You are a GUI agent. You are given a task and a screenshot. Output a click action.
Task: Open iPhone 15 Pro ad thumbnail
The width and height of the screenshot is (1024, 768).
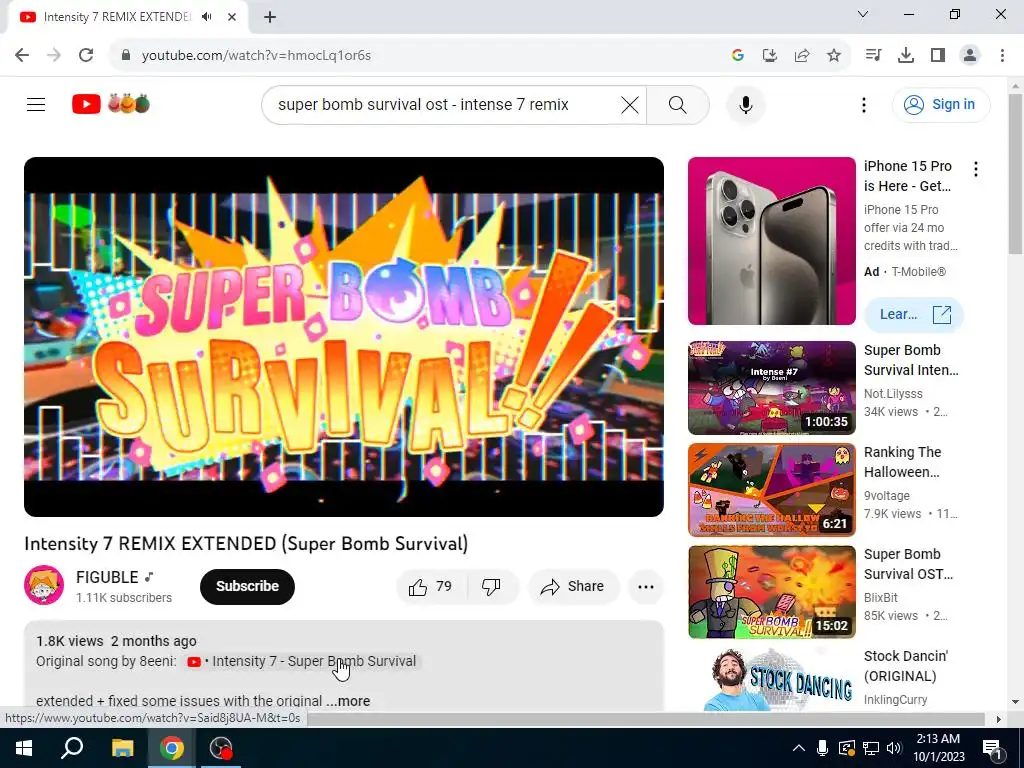click(x=771, y=240)
